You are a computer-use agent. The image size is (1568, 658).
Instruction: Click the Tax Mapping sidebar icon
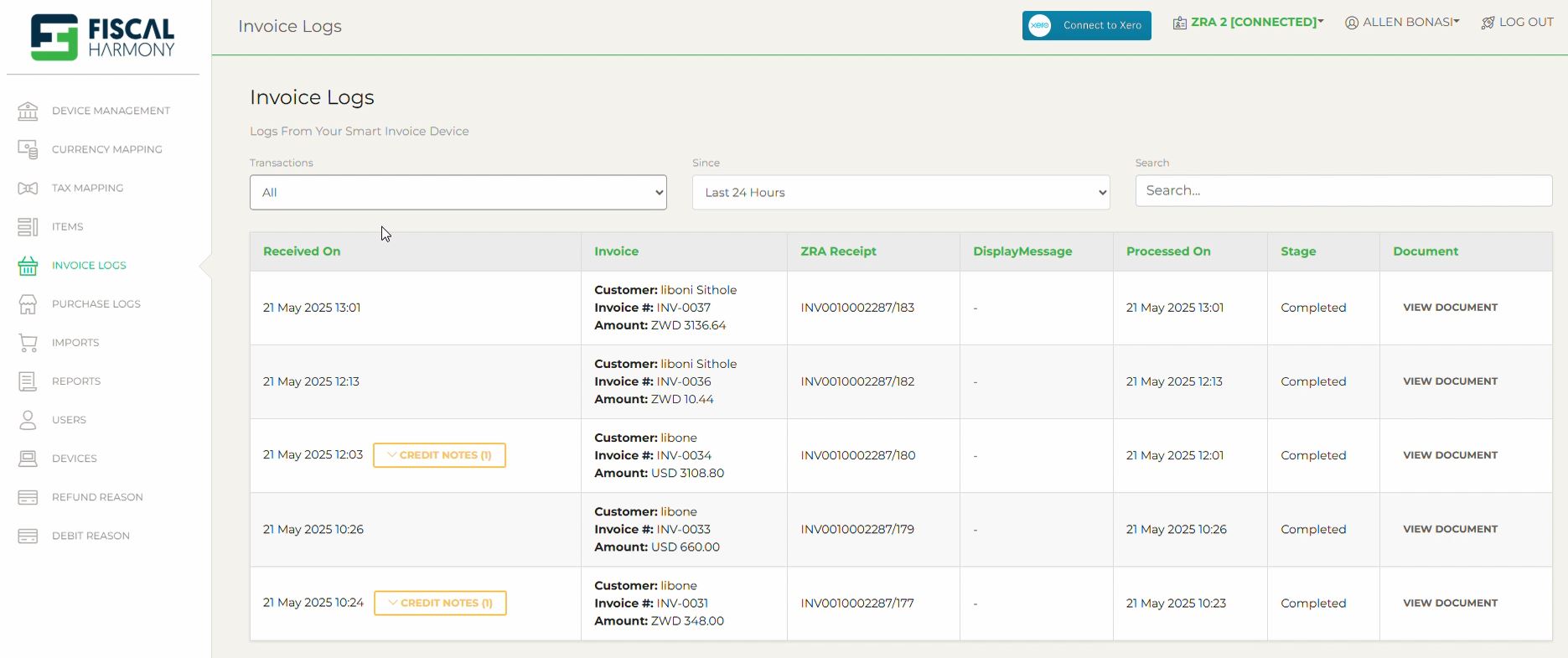coord(28,188)
